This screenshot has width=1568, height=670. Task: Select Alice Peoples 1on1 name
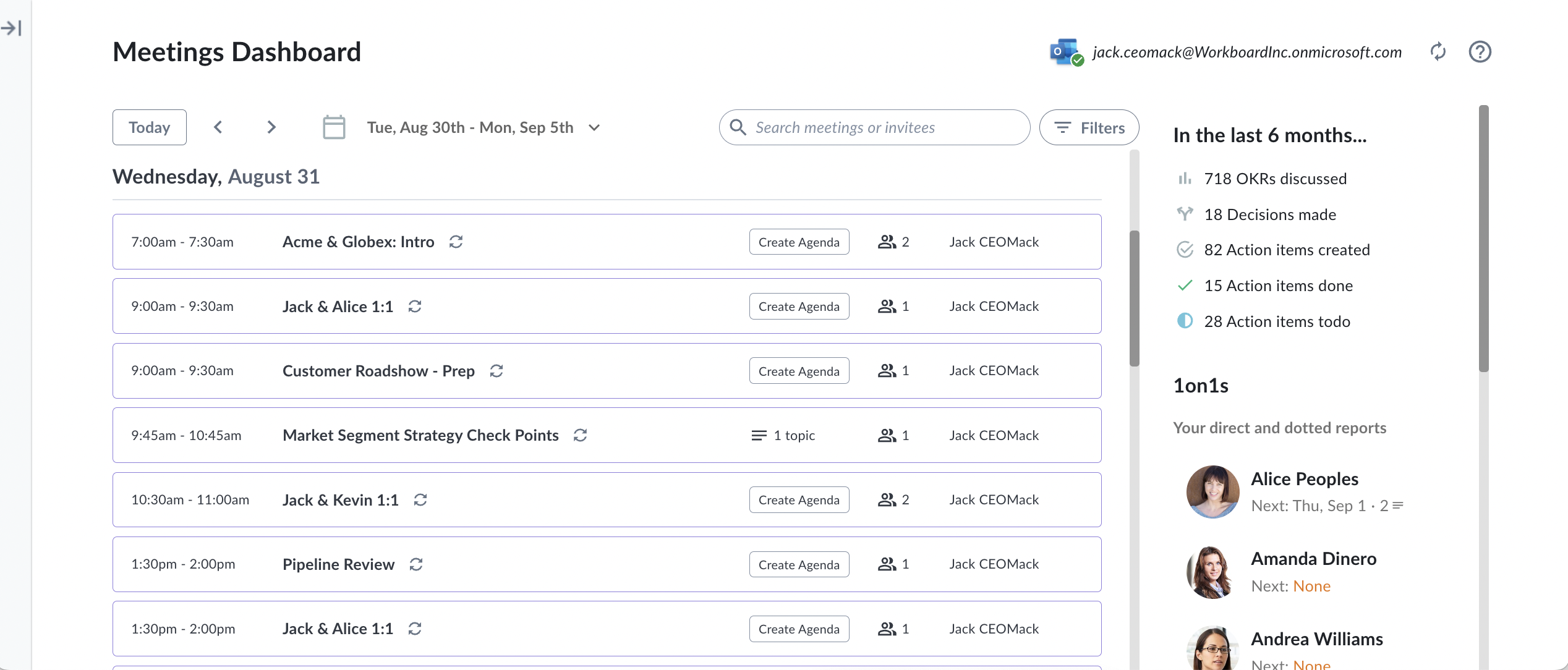tap(1305, 479)
